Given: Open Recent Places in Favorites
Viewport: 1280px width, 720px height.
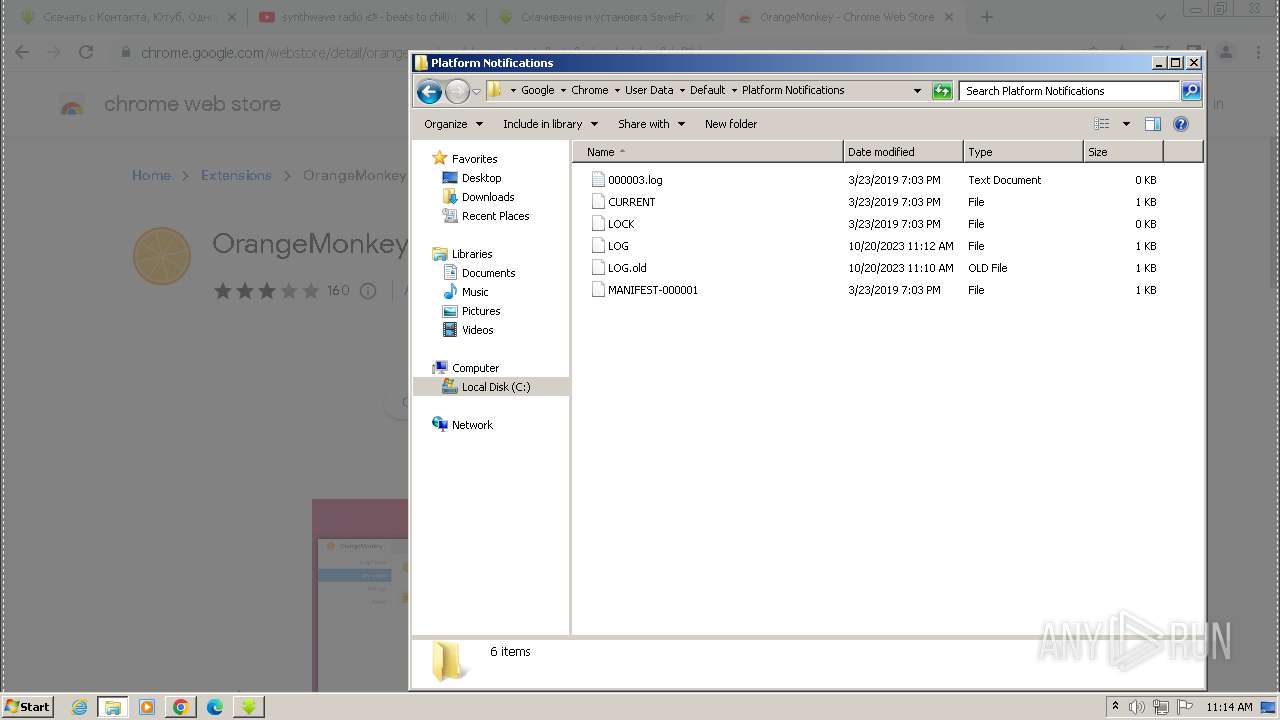Looking at the screenshot, I should coord(495,216).
